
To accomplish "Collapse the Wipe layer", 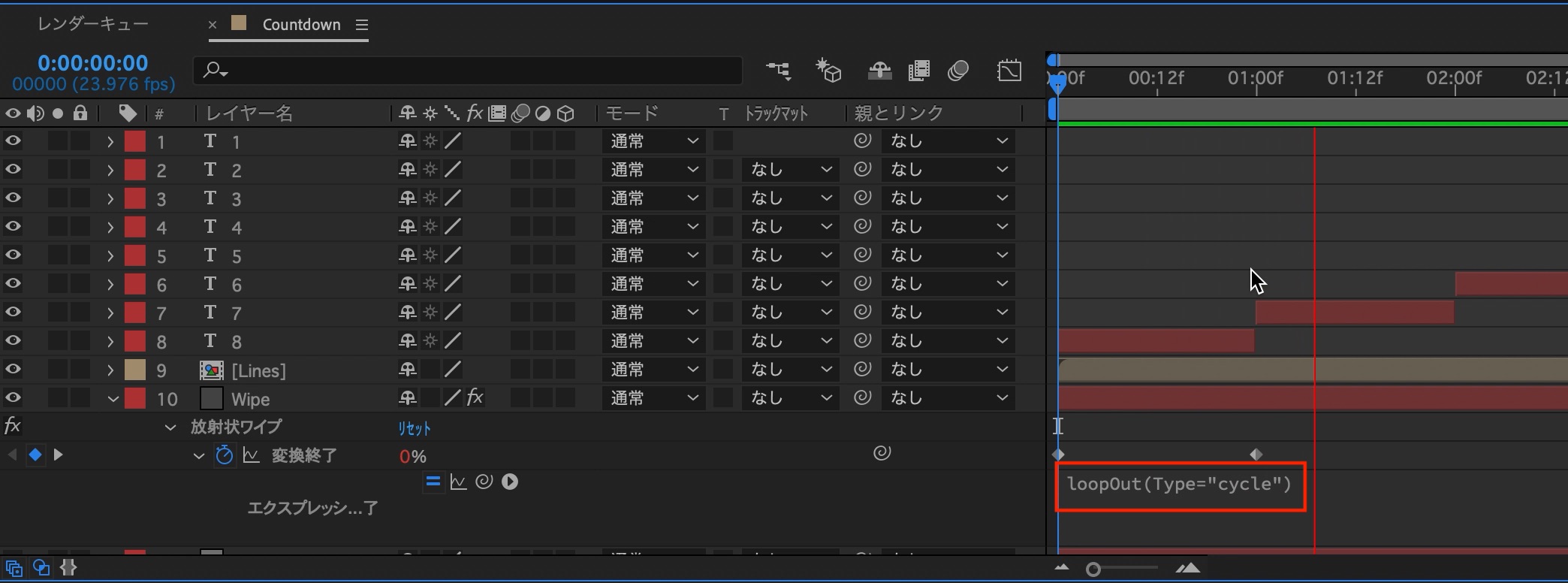I will (113, 398).
